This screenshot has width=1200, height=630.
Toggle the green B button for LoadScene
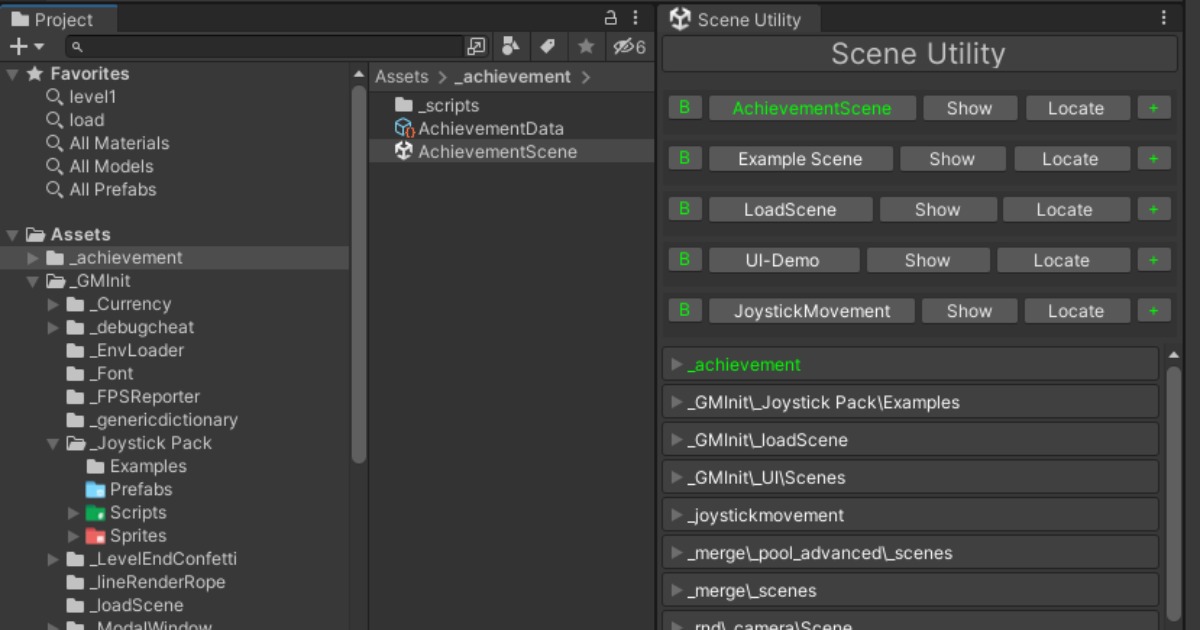point(685,209)
